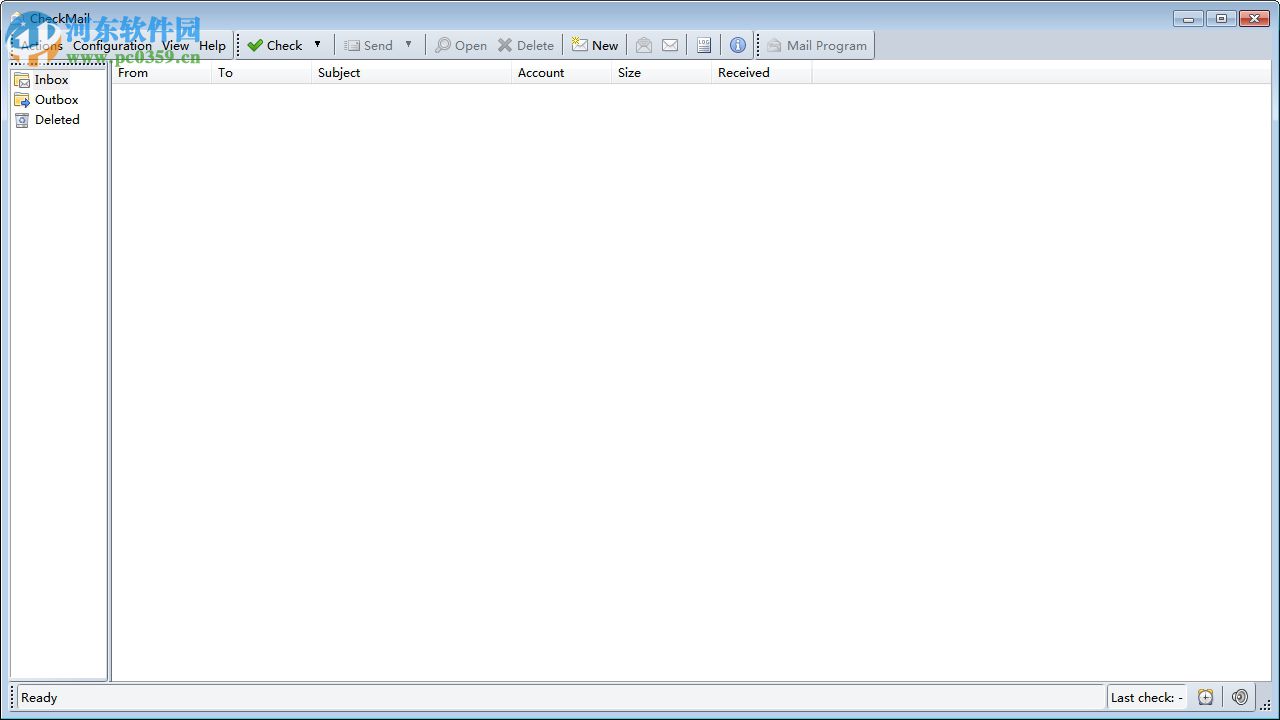Toggle the speaker sound icon

pyautogui.click(x=1240, y=698)
